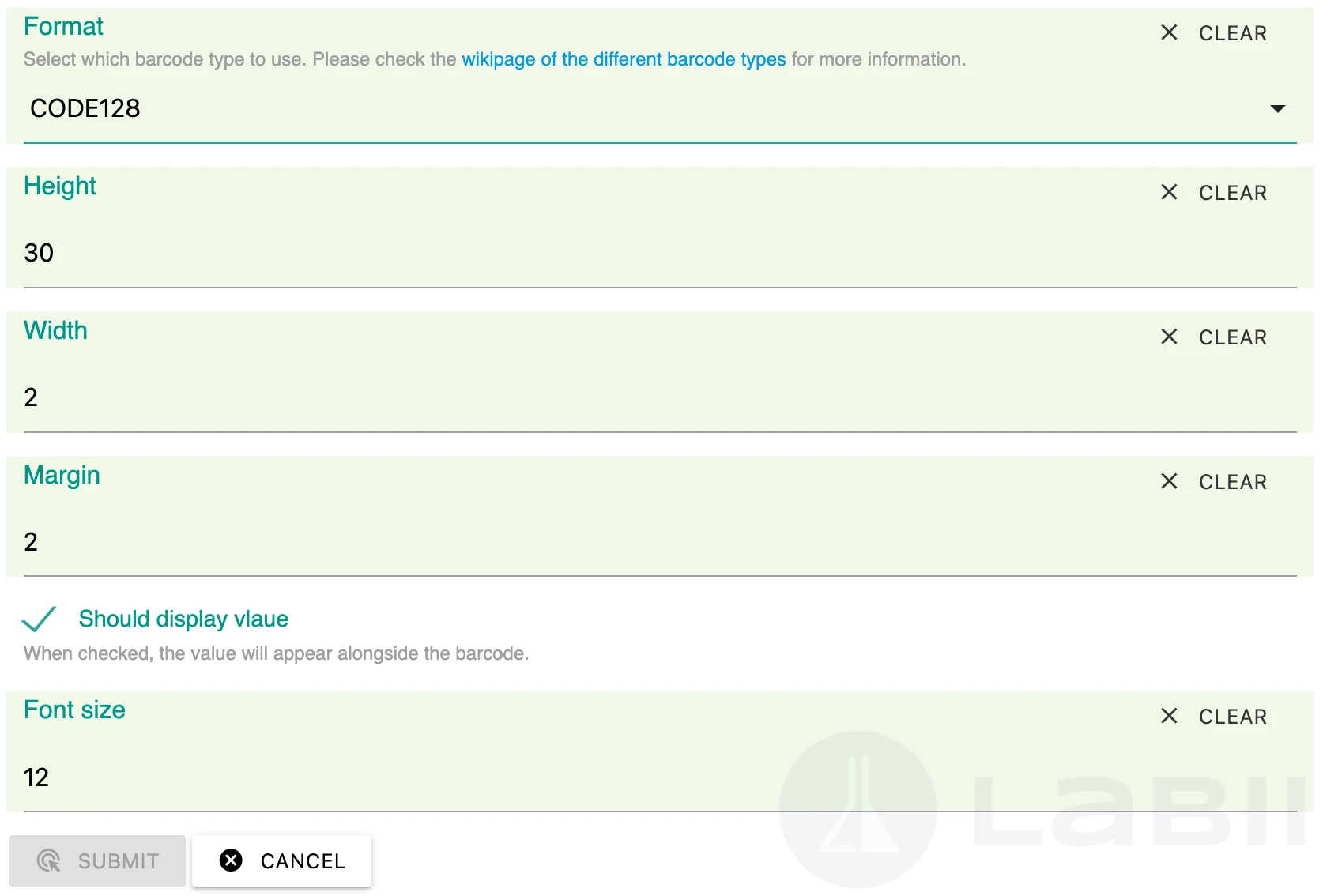Click the X icon in the Height row
Screen dimensions: 1323x896
1169,192
